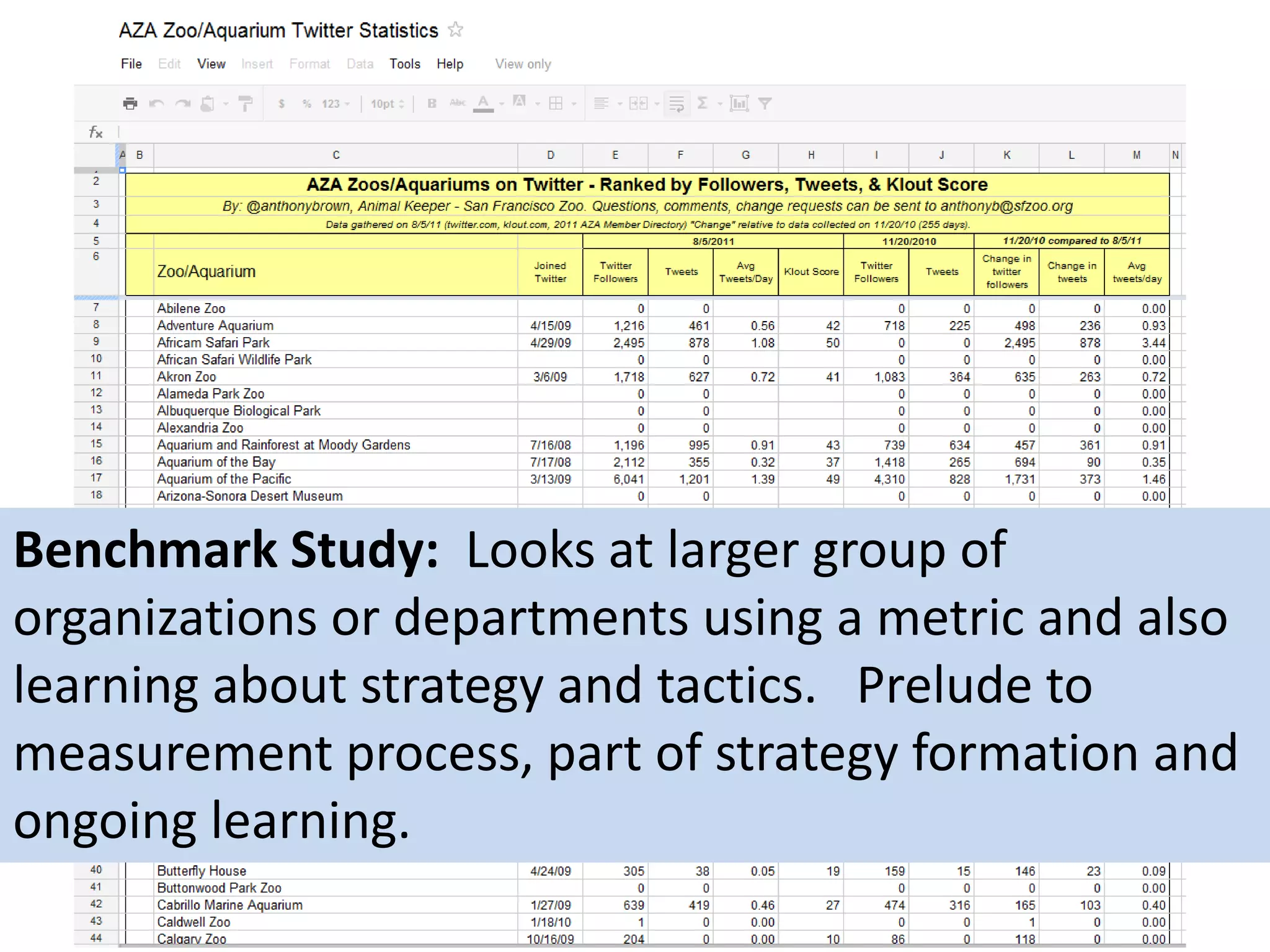Screen dimensions: 1270x952
Task: Click the Adventure Aquarium cell
Action: point(335,325)
